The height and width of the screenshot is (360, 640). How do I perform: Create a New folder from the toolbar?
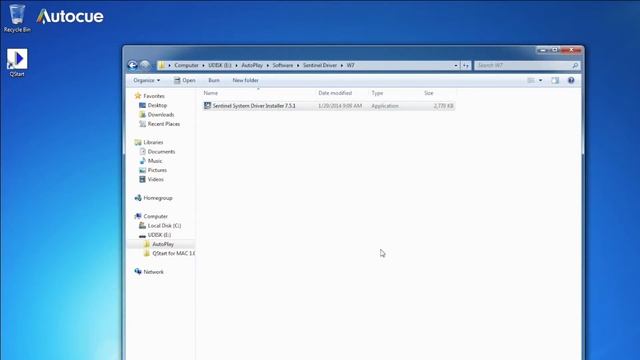(x=245, y=80)
